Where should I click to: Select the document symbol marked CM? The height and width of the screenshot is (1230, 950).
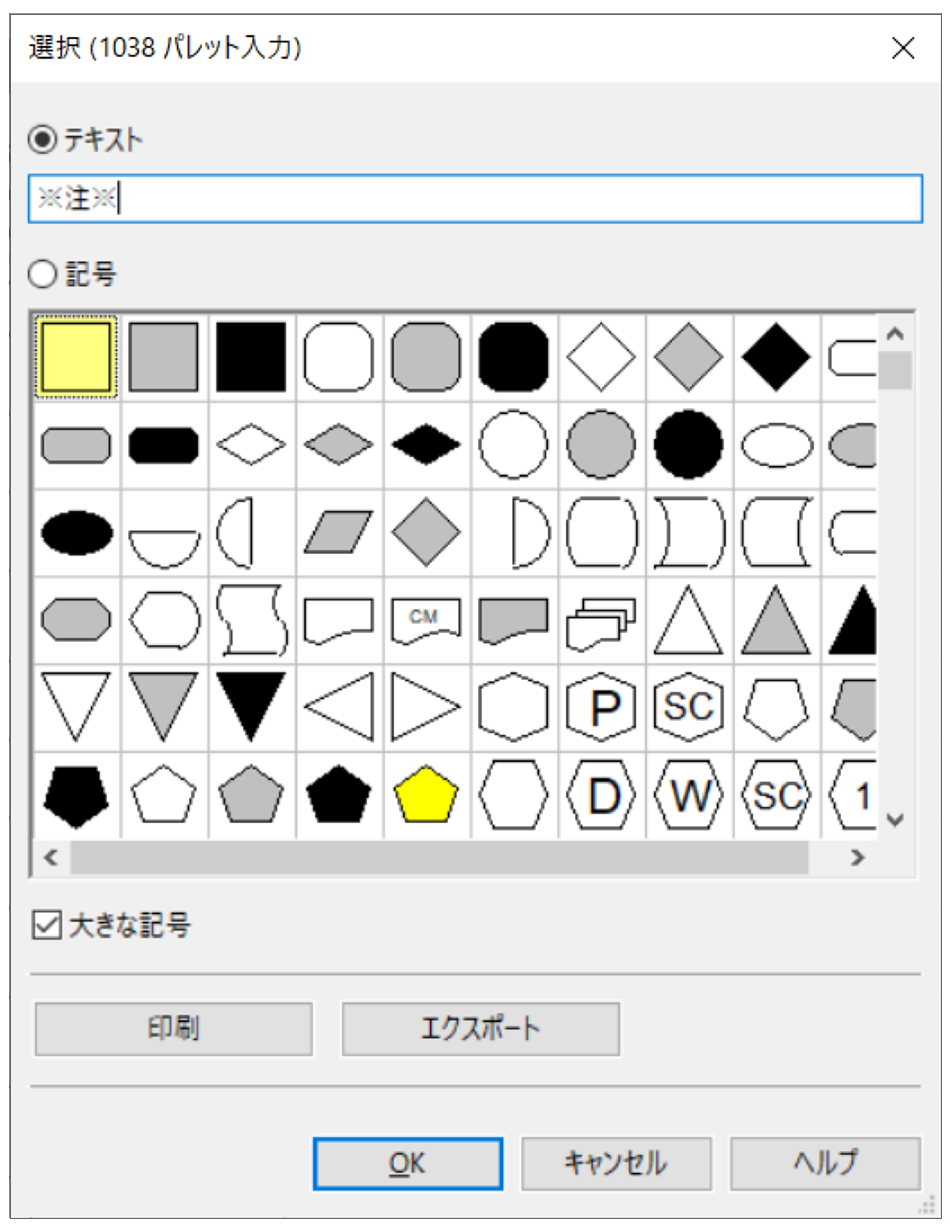426,620
